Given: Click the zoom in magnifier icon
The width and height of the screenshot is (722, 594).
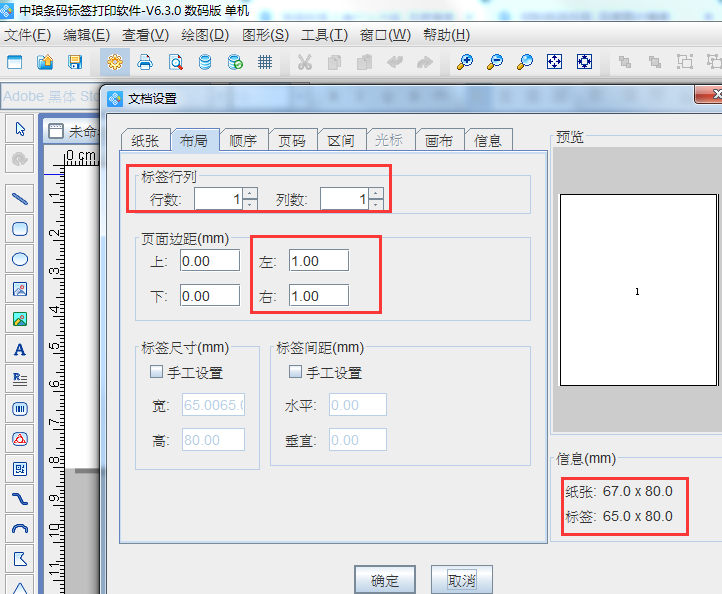Looking at the screenshot, I should (x=465, y=62).
